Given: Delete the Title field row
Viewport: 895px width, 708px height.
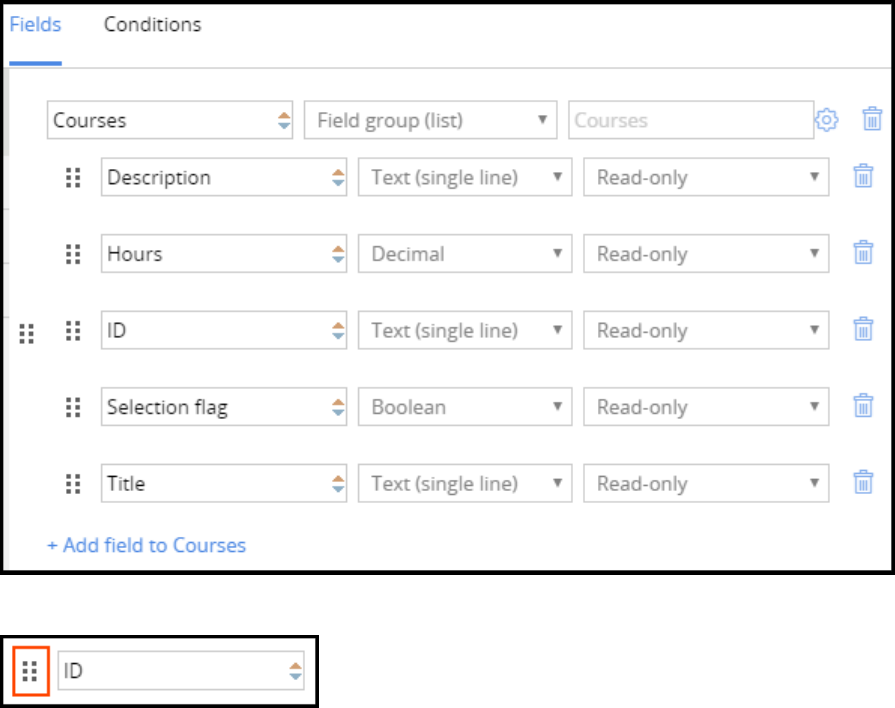Looking at the screenshot, I should point(863,483).
